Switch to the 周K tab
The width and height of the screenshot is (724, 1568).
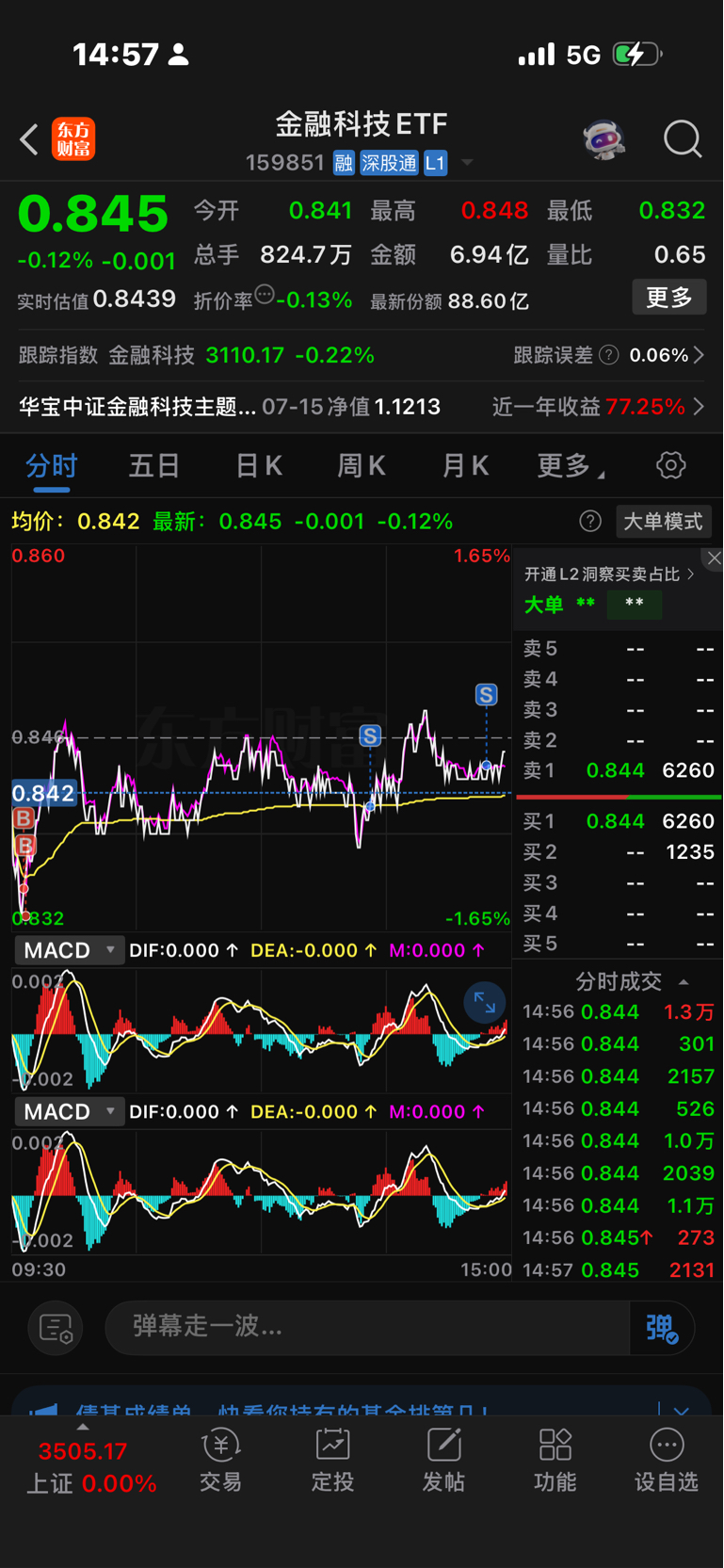(x=362, y=465)
